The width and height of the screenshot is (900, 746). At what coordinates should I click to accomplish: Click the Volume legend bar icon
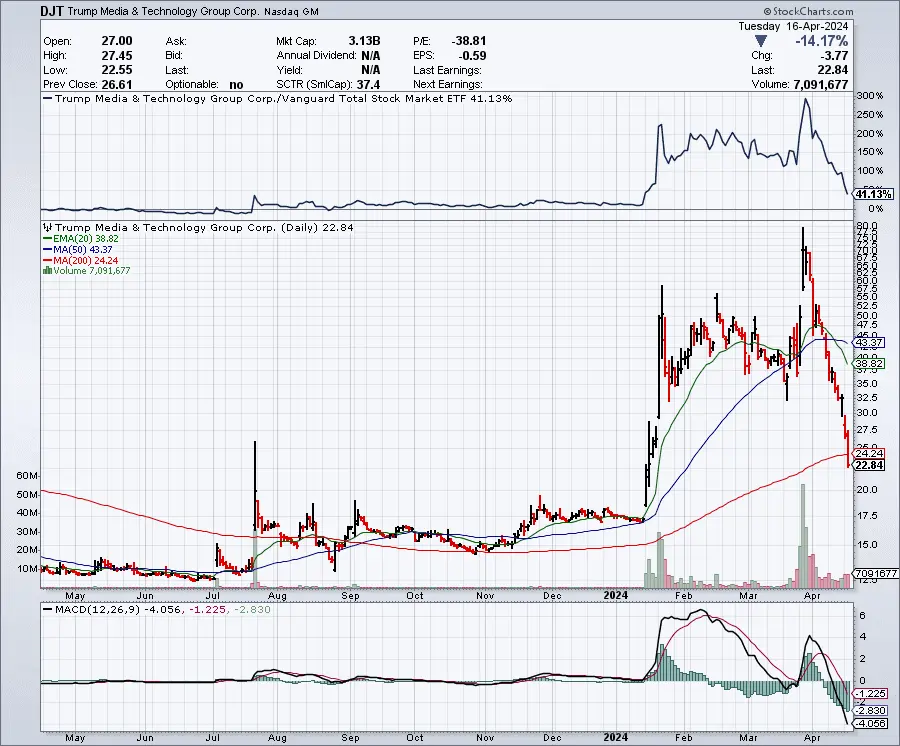44,271
